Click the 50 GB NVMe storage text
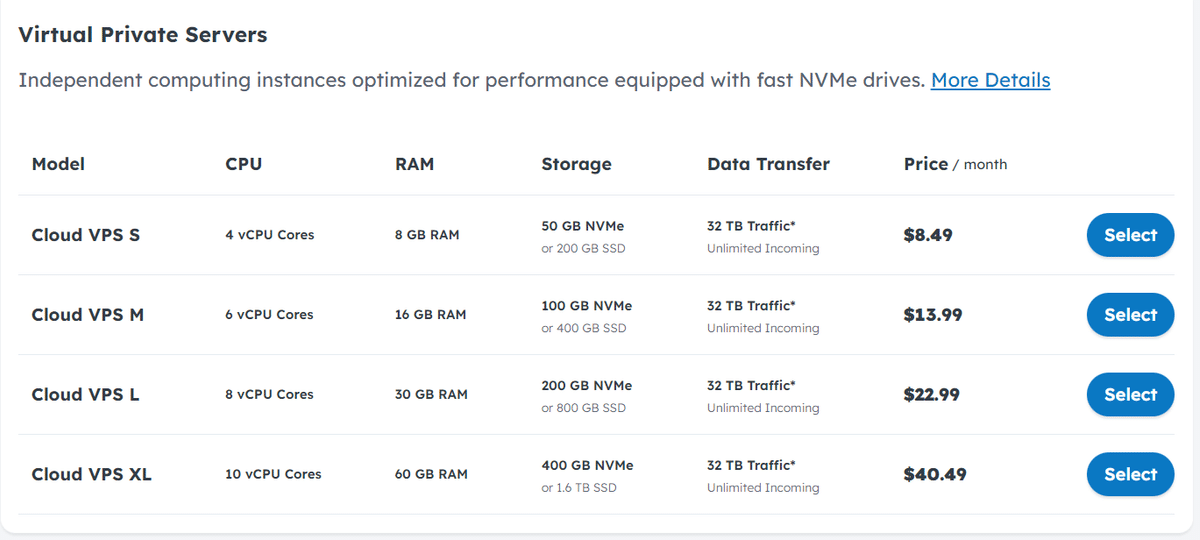Screen dimensions: 1200x540 point(583,226)
